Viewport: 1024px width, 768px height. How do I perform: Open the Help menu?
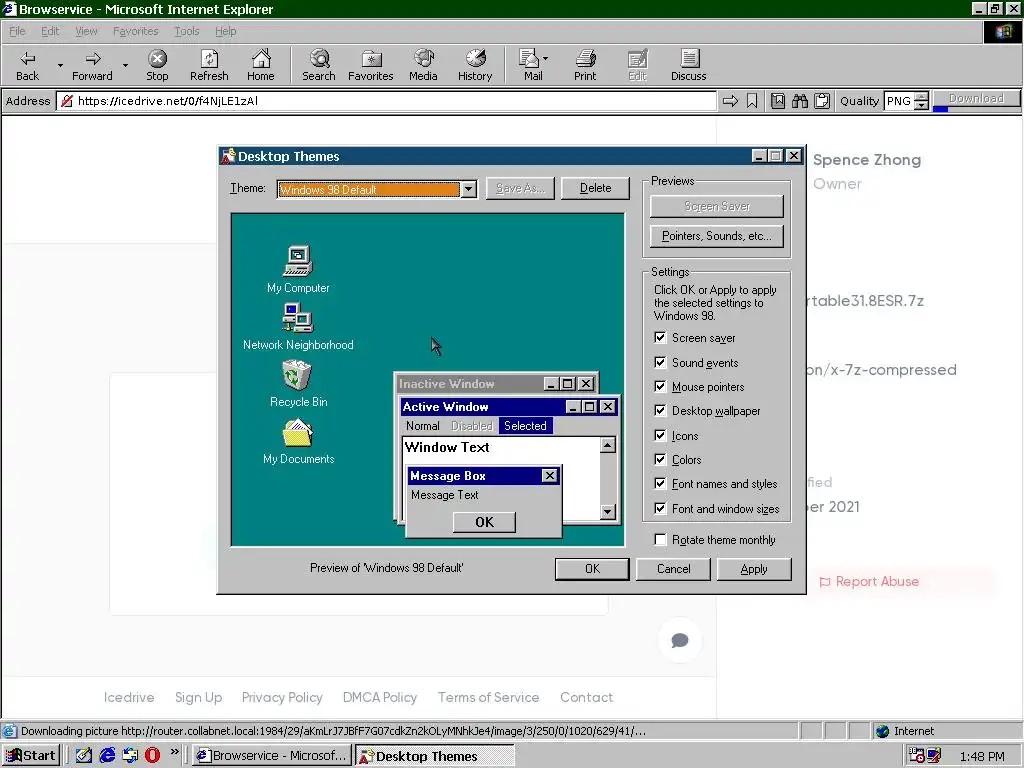pyautogui.click(x=226, y=31)
